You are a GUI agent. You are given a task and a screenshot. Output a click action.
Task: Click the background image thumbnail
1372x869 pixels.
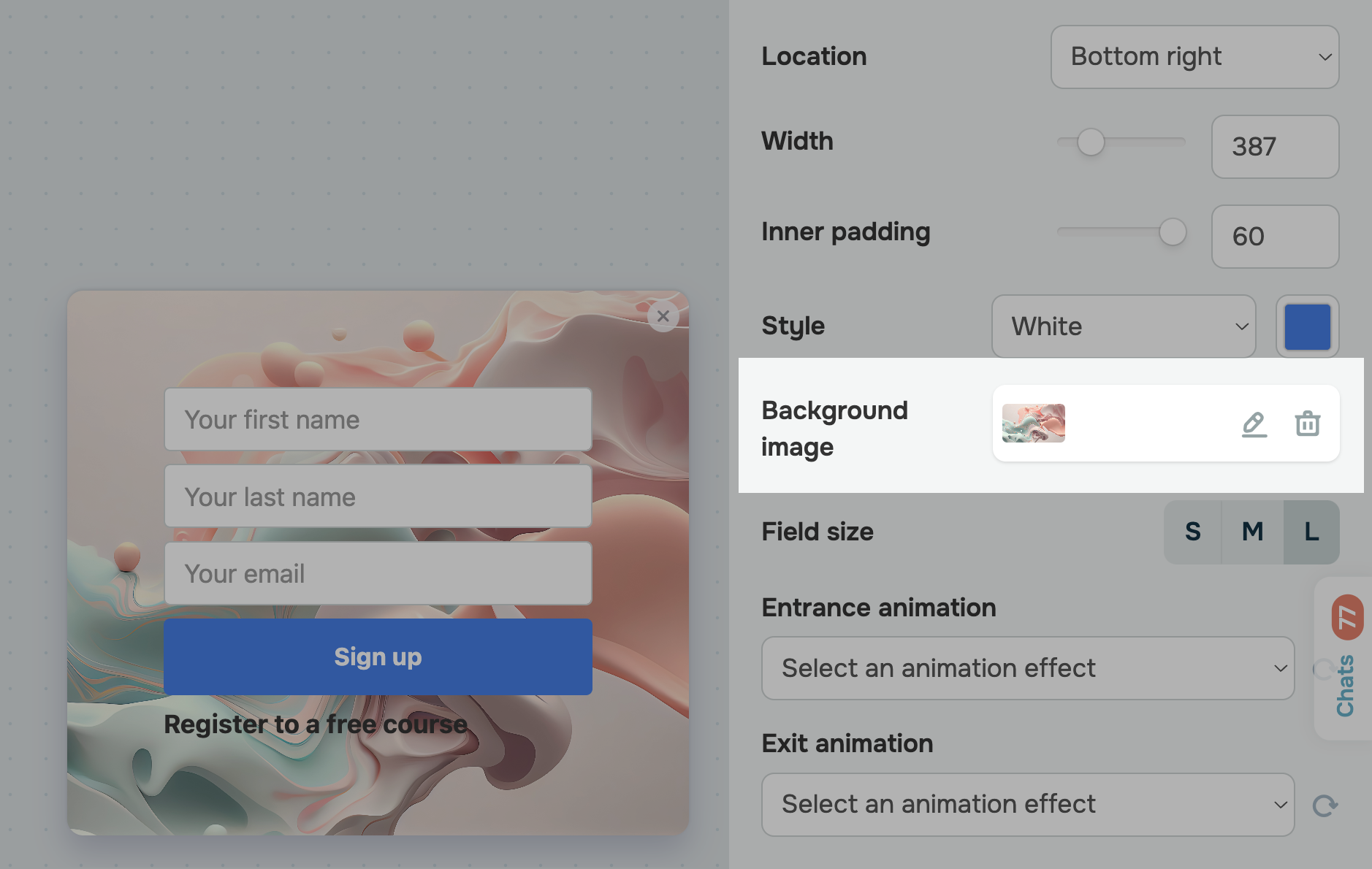pos(1033,424)
